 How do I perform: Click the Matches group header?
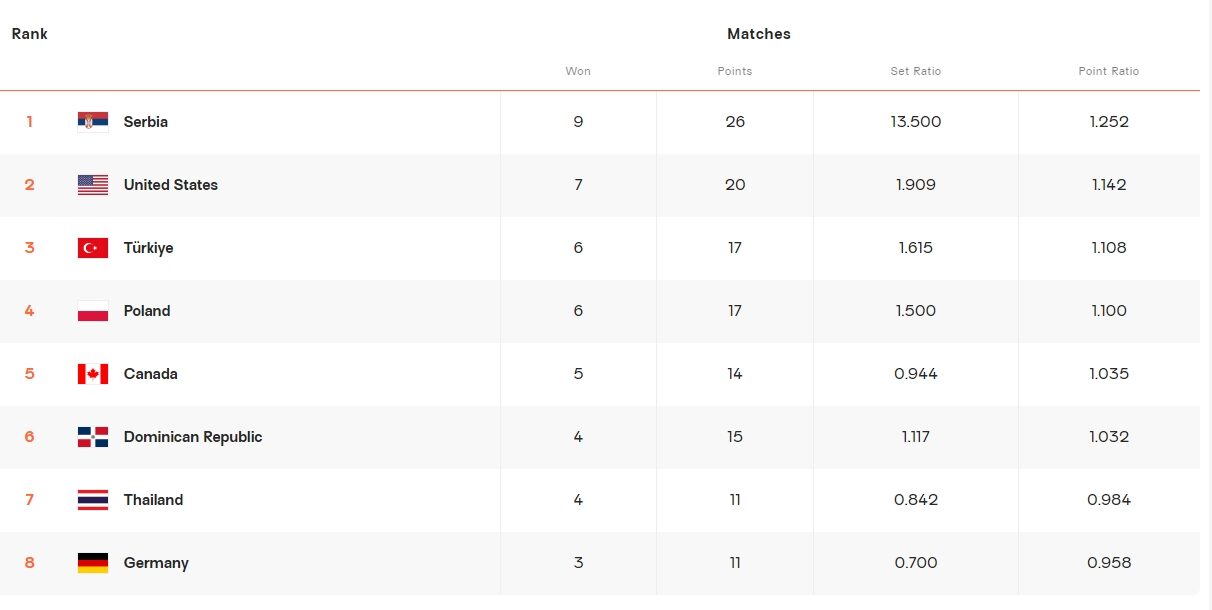coord(759,34)
